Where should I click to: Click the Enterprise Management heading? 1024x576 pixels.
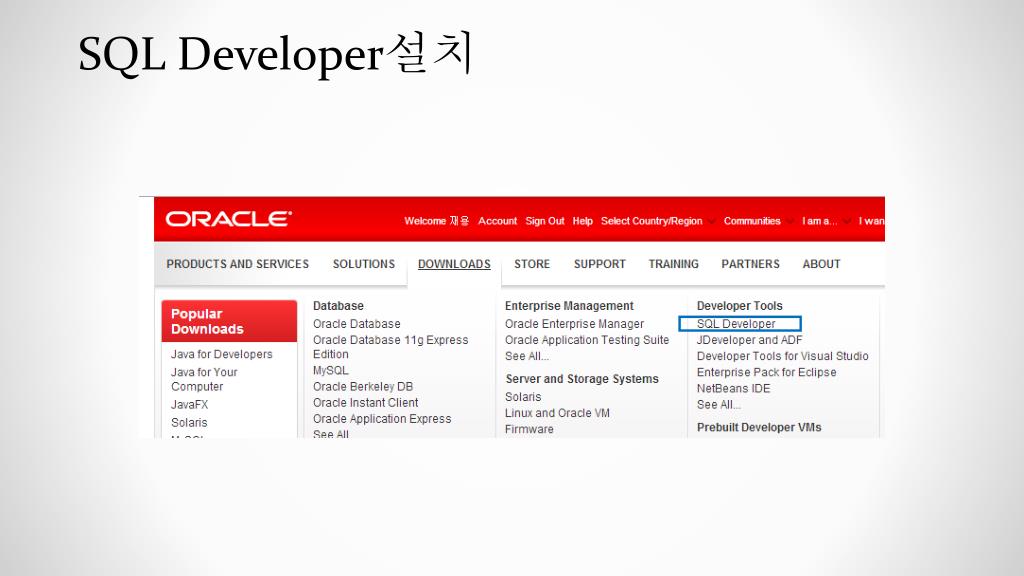[x=569, y=306]
